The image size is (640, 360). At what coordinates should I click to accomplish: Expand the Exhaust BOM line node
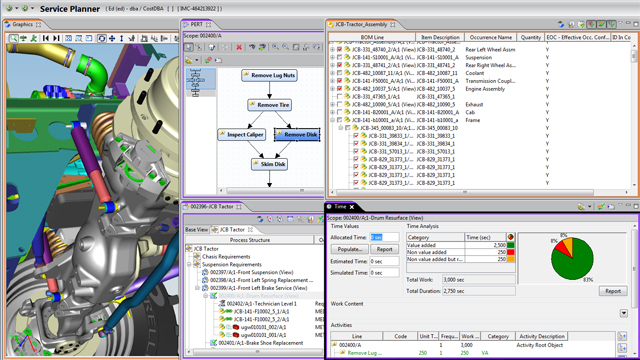click(333, 104)
